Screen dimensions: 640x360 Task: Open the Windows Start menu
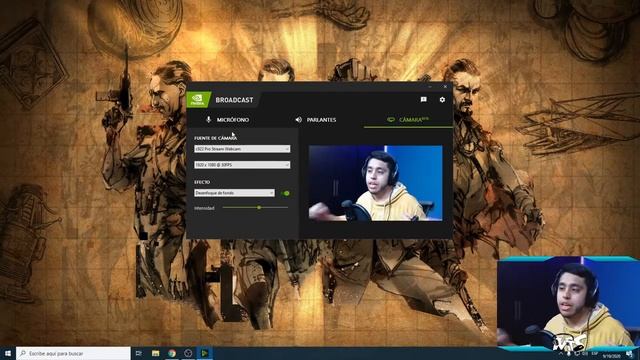[x=8, y=353]
